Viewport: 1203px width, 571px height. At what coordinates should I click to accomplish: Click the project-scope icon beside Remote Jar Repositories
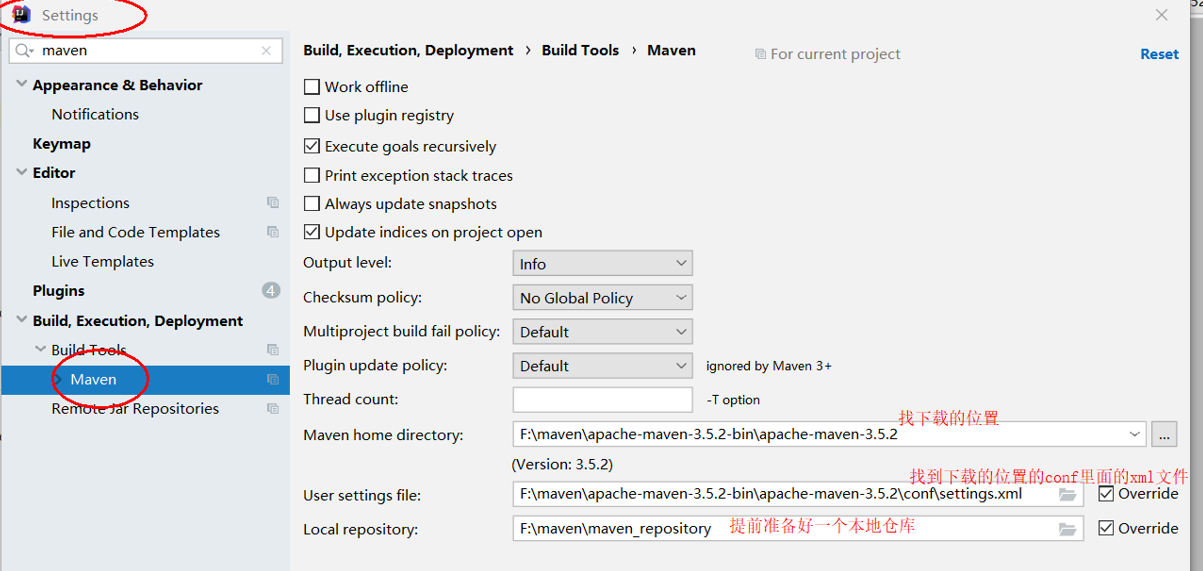(x=272, y=408)
